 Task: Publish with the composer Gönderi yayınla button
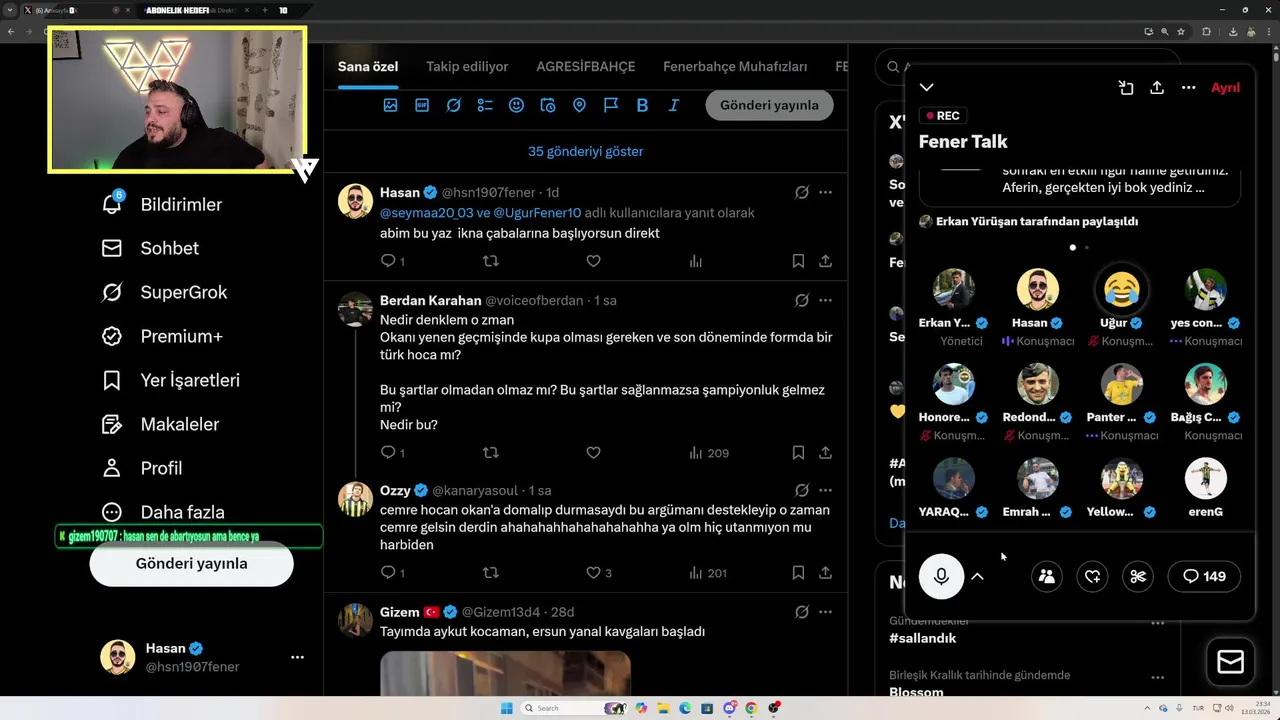pos(769,105)
